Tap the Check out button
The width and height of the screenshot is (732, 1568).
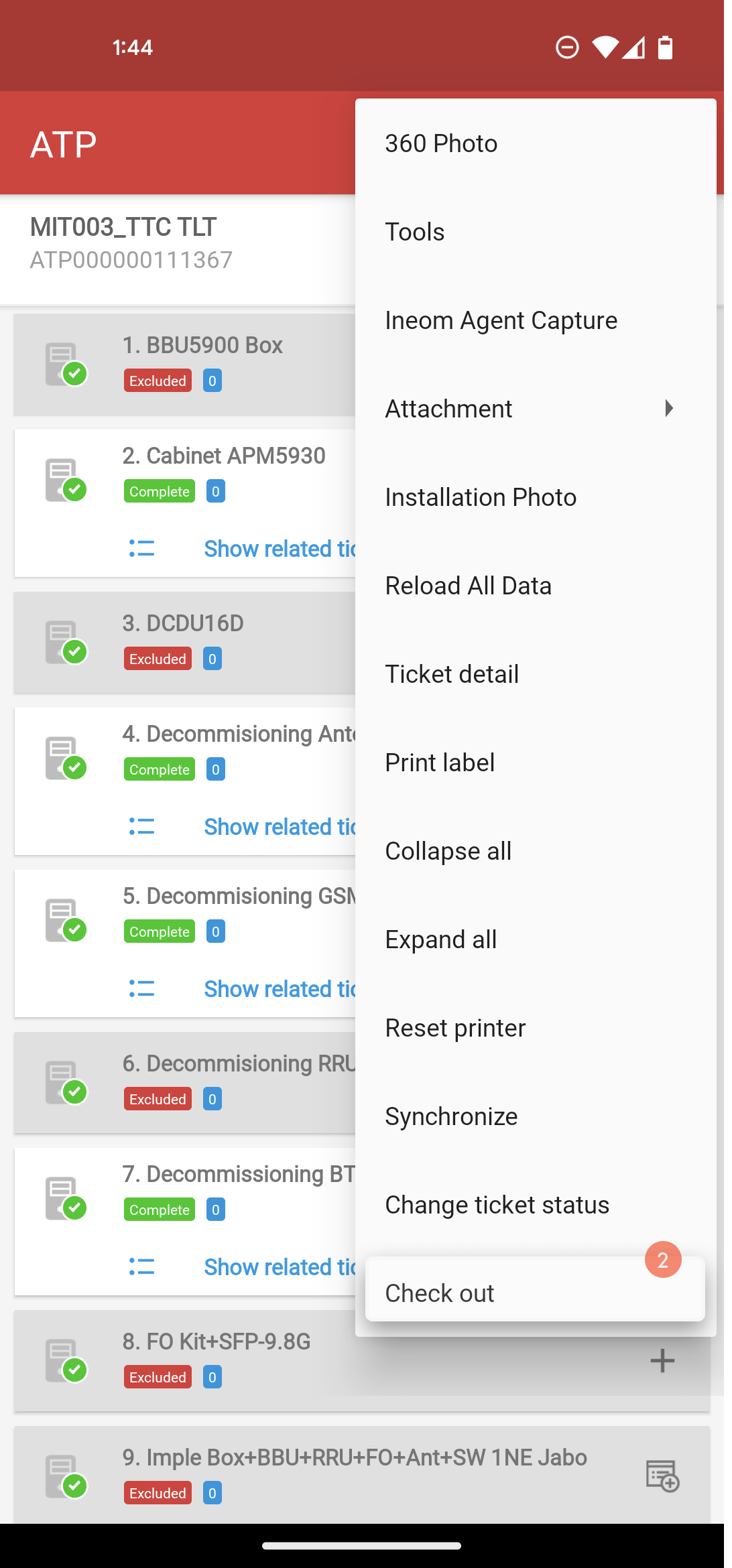pyautogui.click(x=535, y=1289)
